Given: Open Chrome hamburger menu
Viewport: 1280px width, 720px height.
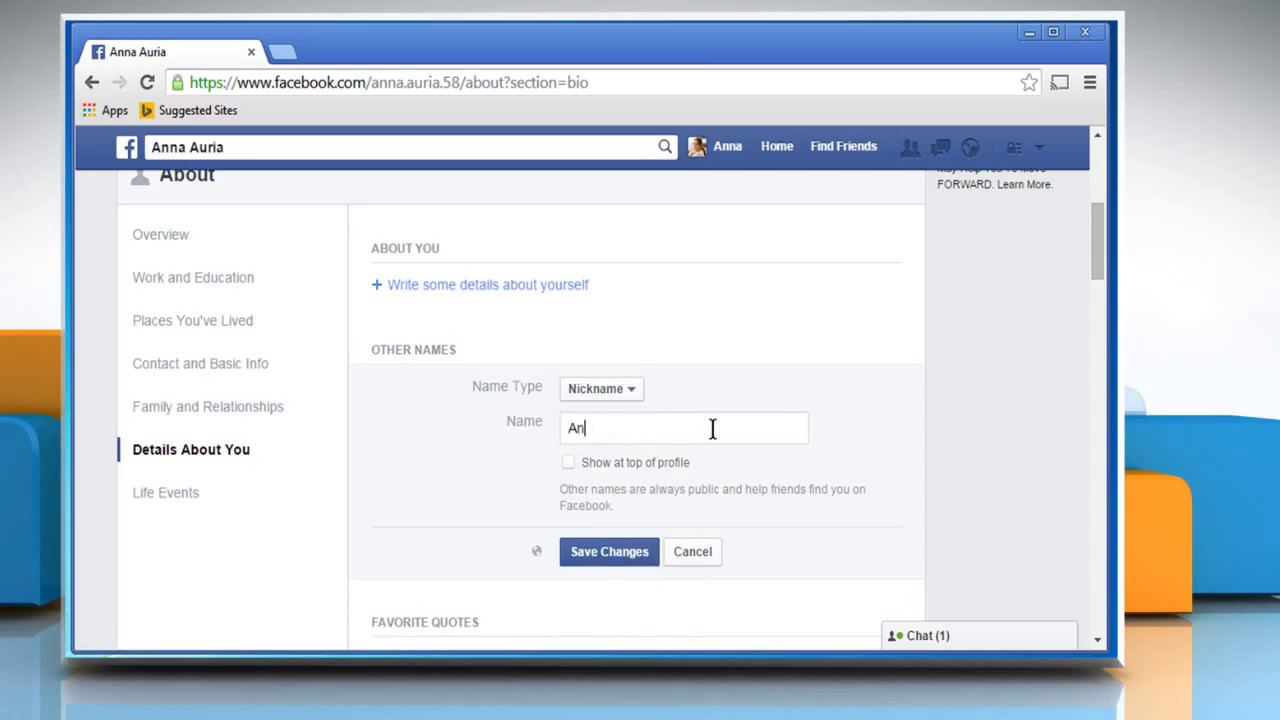Looking at the screenshot, I should (1090, 83).
